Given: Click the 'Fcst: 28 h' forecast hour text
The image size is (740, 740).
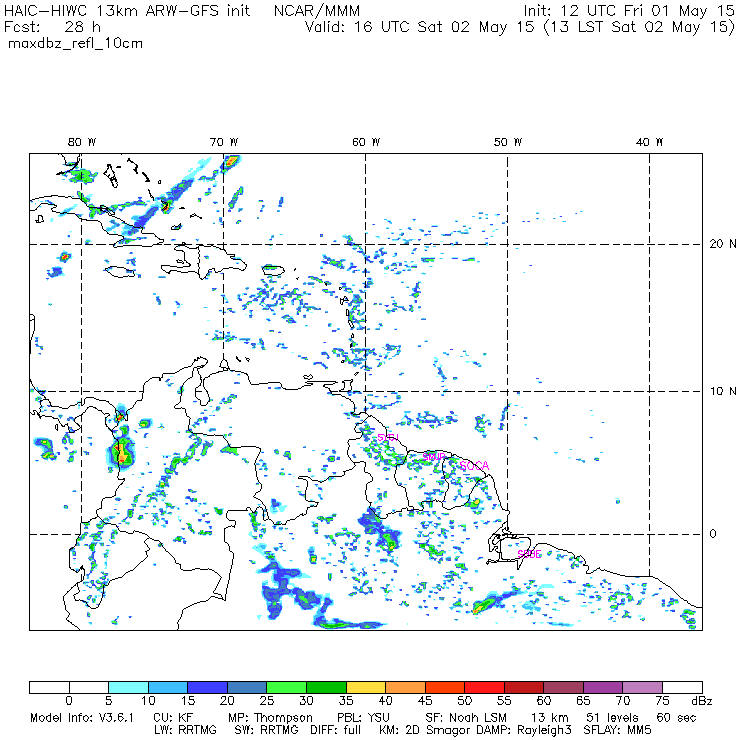Looking at the screenshot, I should point(52,27).
